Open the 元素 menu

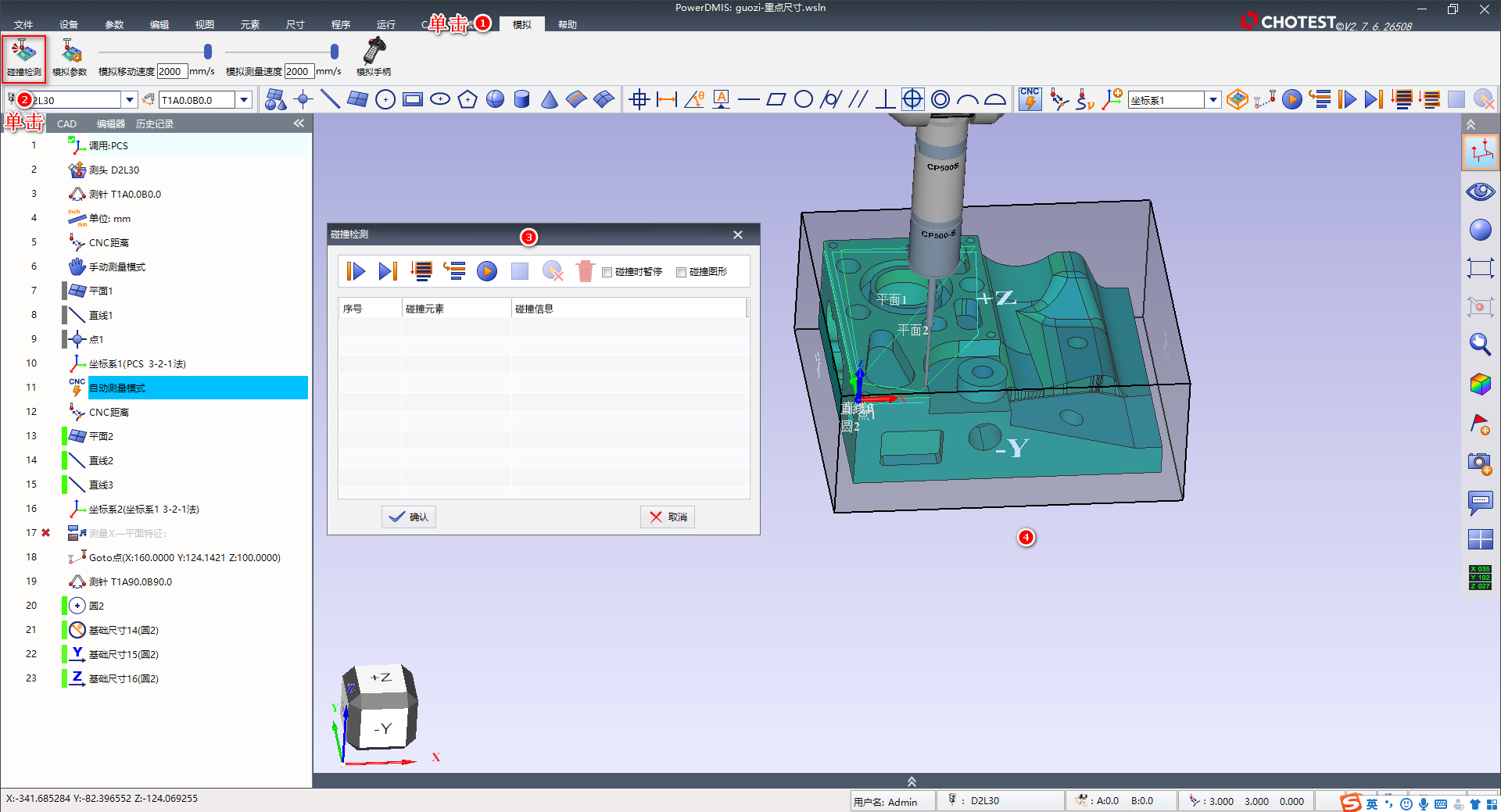(250, 25)
